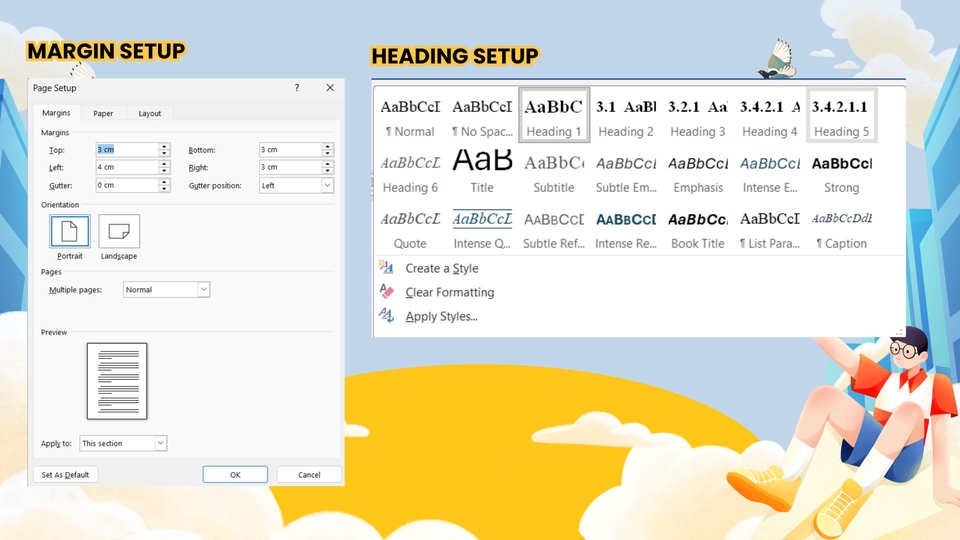Switch to the Paper tab

pos(104,114)
